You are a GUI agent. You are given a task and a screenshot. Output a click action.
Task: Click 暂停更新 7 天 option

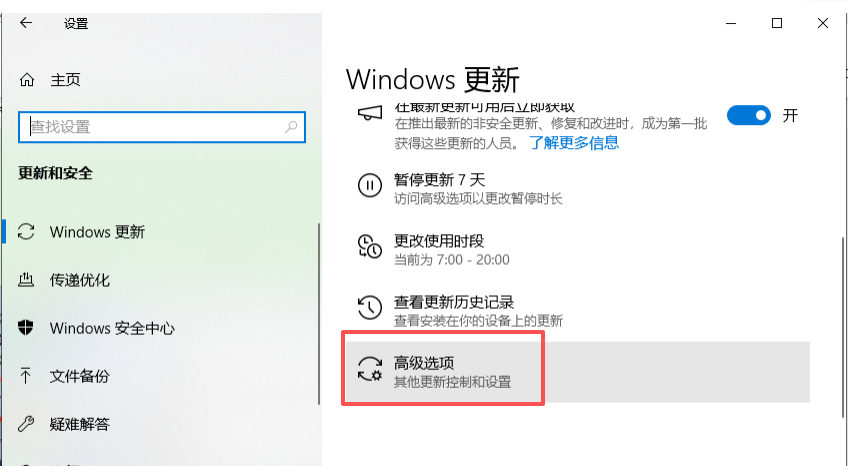coord(578,189)
